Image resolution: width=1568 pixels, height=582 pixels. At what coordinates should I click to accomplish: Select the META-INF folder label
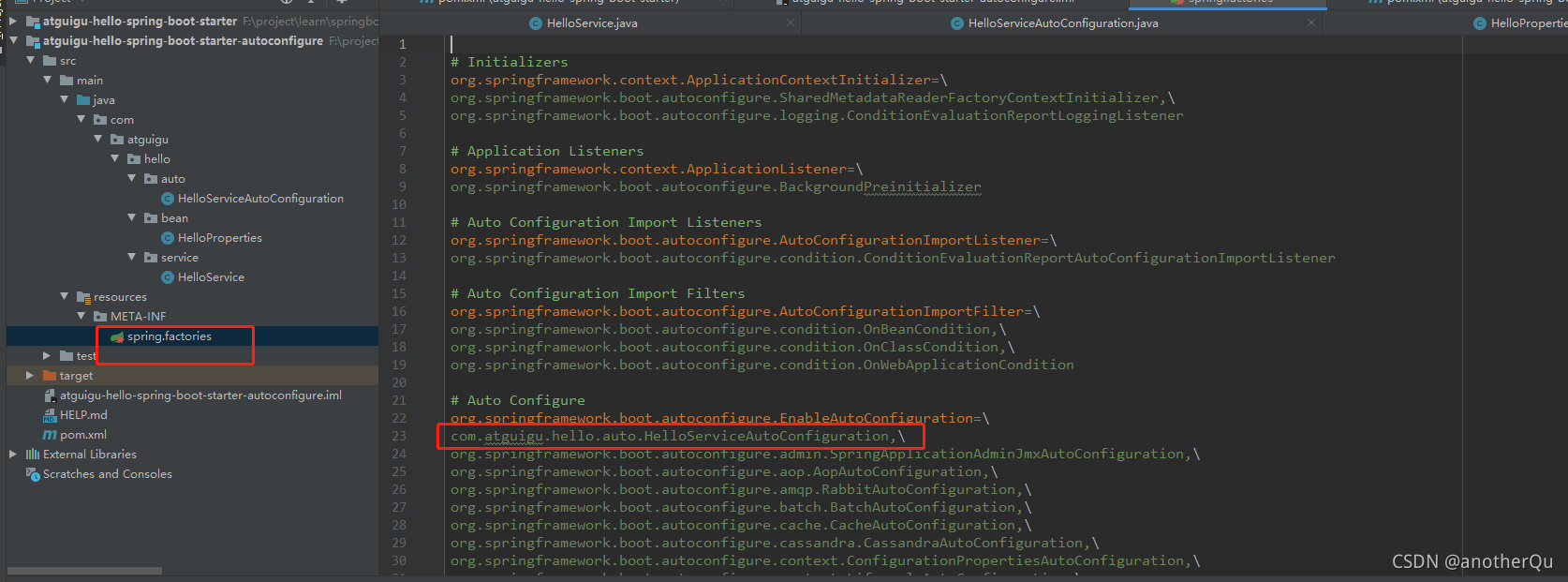pyautogui.click(x=139, y=316)
